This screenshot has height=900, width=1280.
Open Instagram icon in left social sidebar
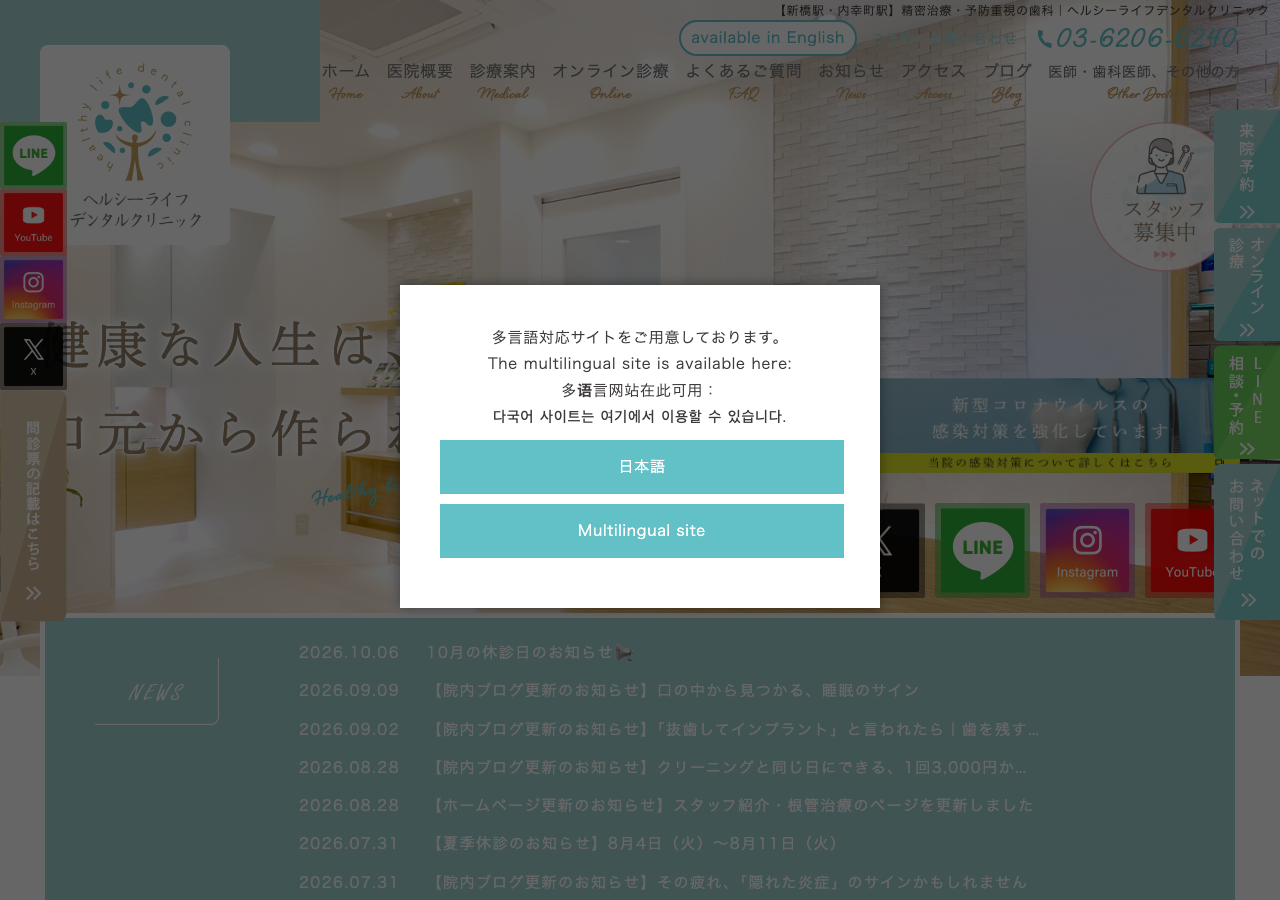(33, 289)
